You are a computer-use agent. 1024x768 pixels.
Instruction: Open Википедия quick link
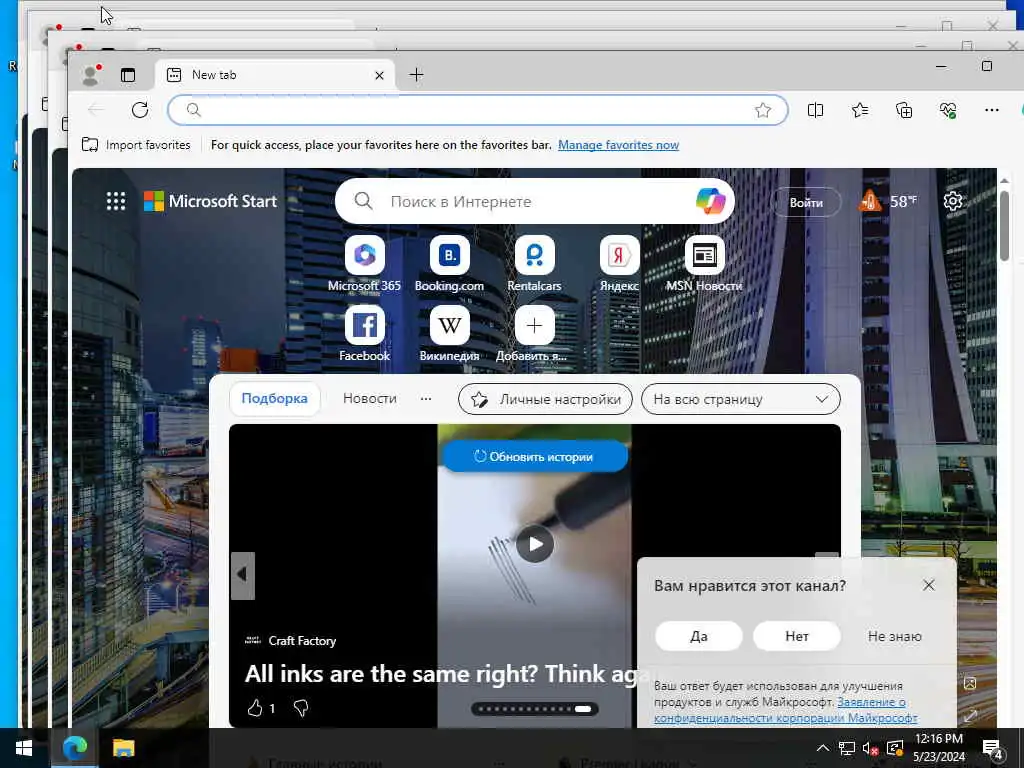[449, 334]
